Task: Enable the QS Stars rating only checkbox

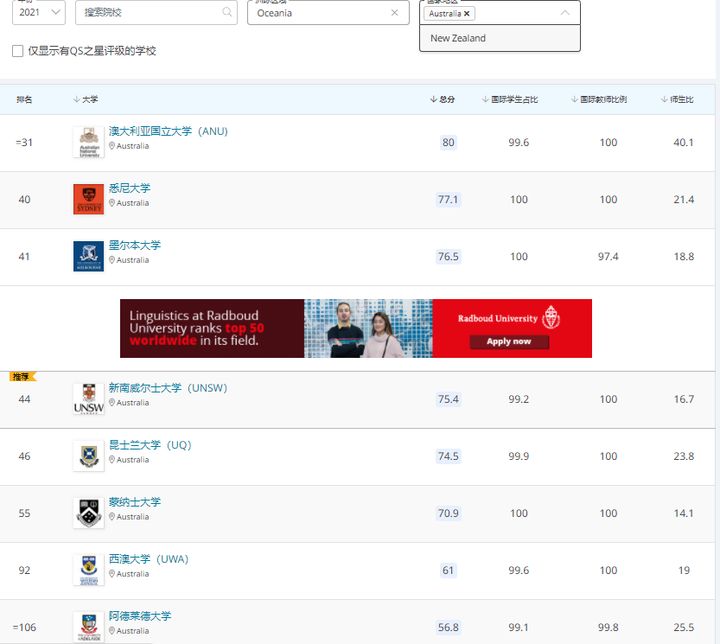Action: [17, 51]
